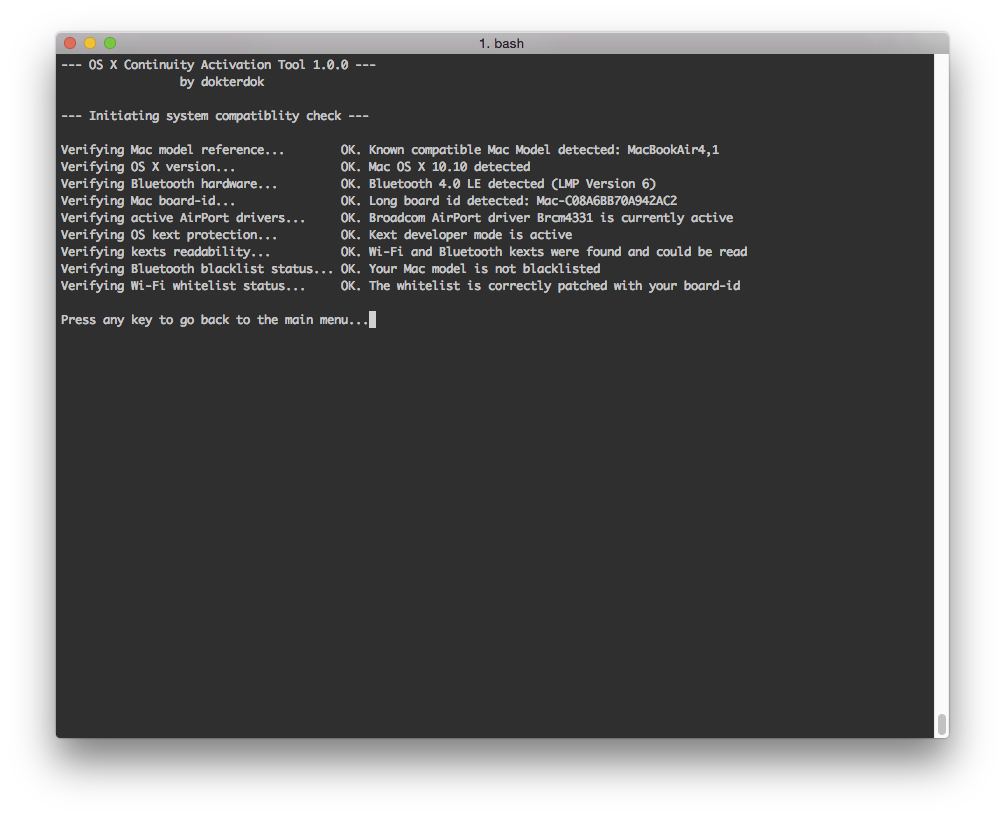Image resolution: width=1005 pixels, height=818 pixels.
Task: Click 'Verifying OS X version...' text
Action: (x=148, y=167)
